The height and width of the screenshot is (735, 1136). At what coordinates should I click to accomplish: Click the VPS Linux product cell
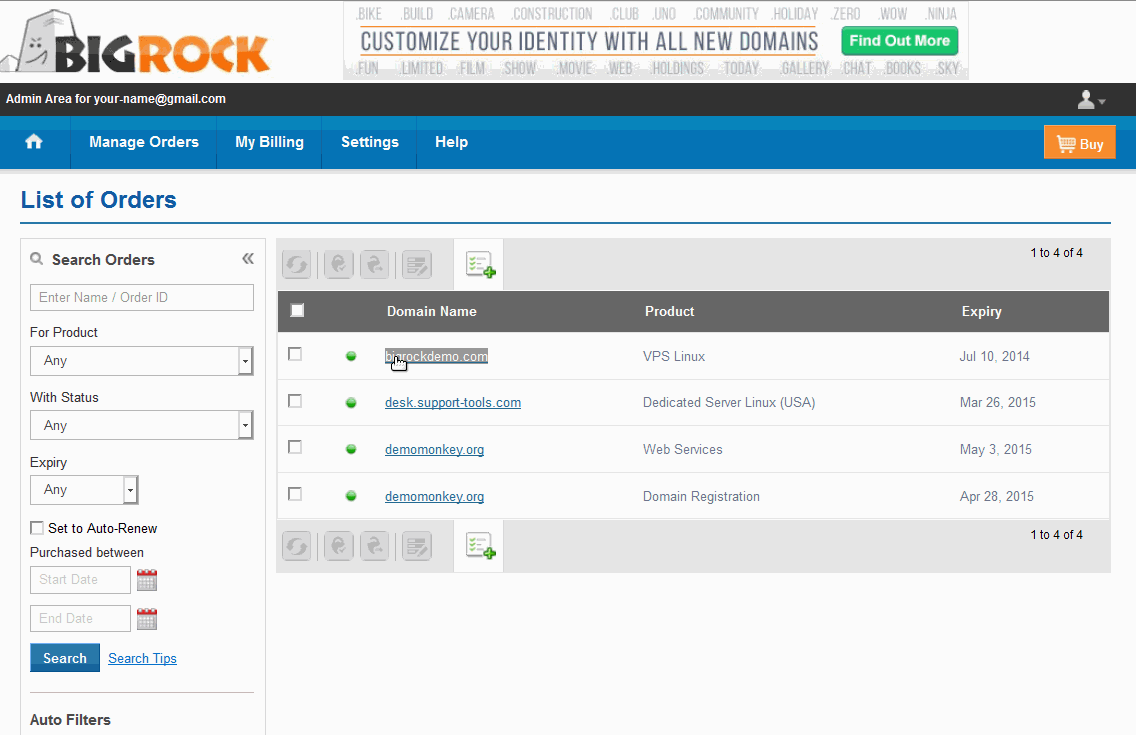674,356
